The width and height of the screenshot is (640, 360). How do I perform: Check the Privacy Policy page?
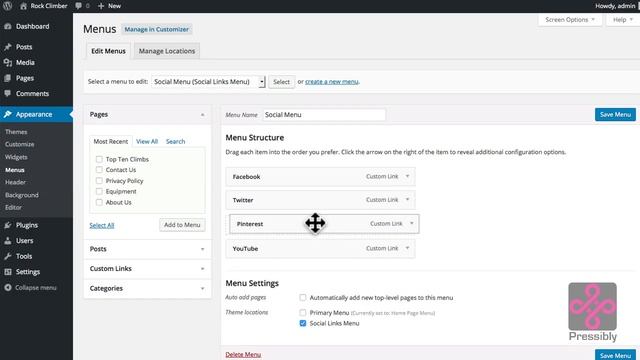click(x=99, y=180)
